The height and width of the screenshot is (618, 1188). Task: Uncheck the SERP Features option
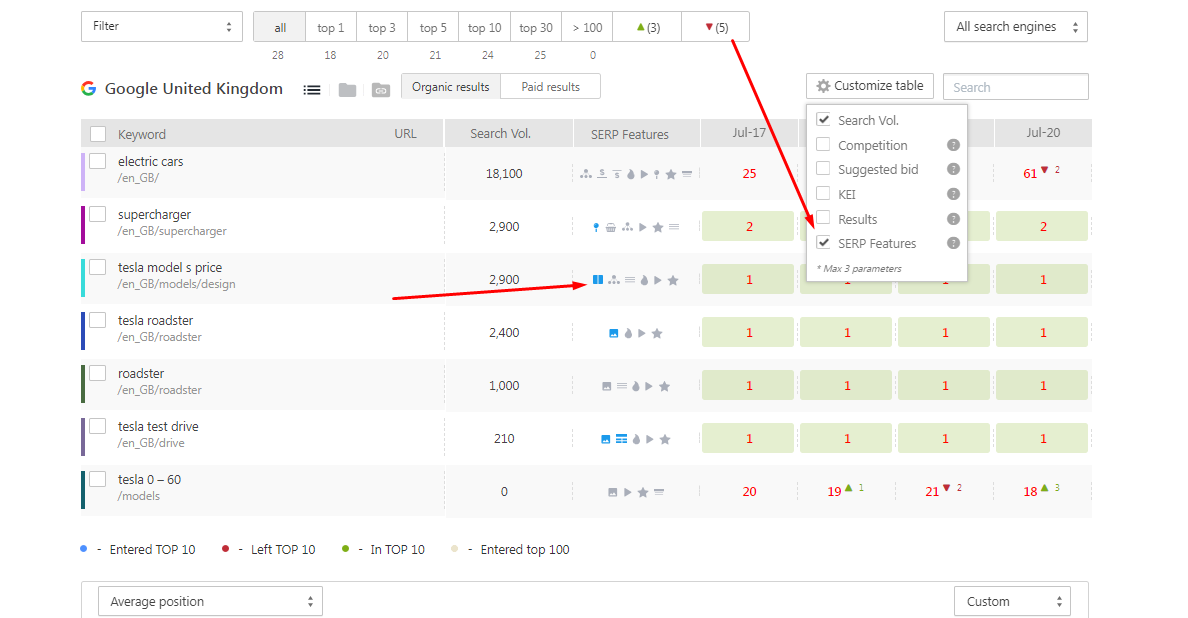click(823, 242)
